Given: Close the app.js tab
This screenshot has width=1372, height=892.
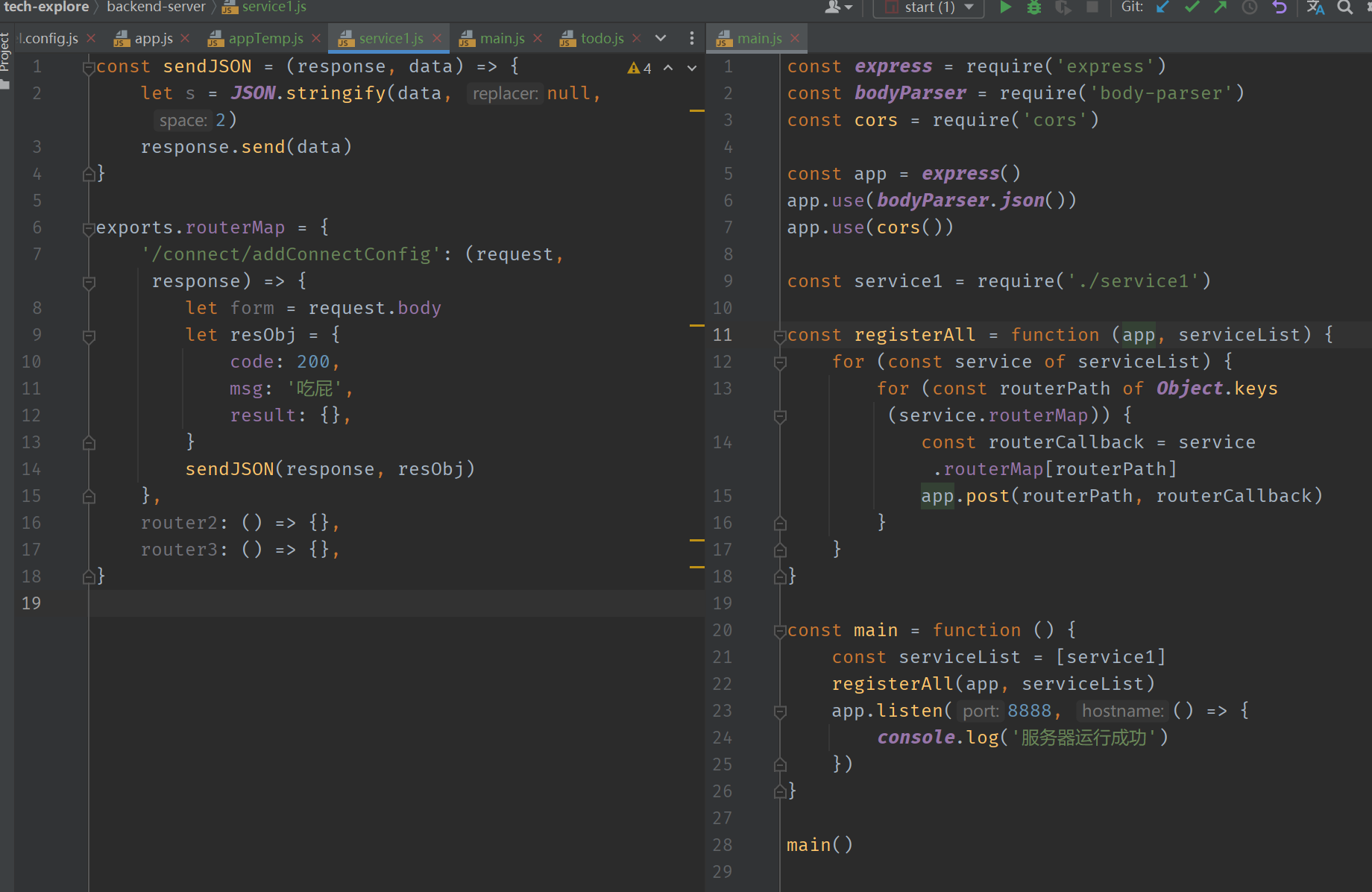Looking at the screenshot, I should [185, 38].
